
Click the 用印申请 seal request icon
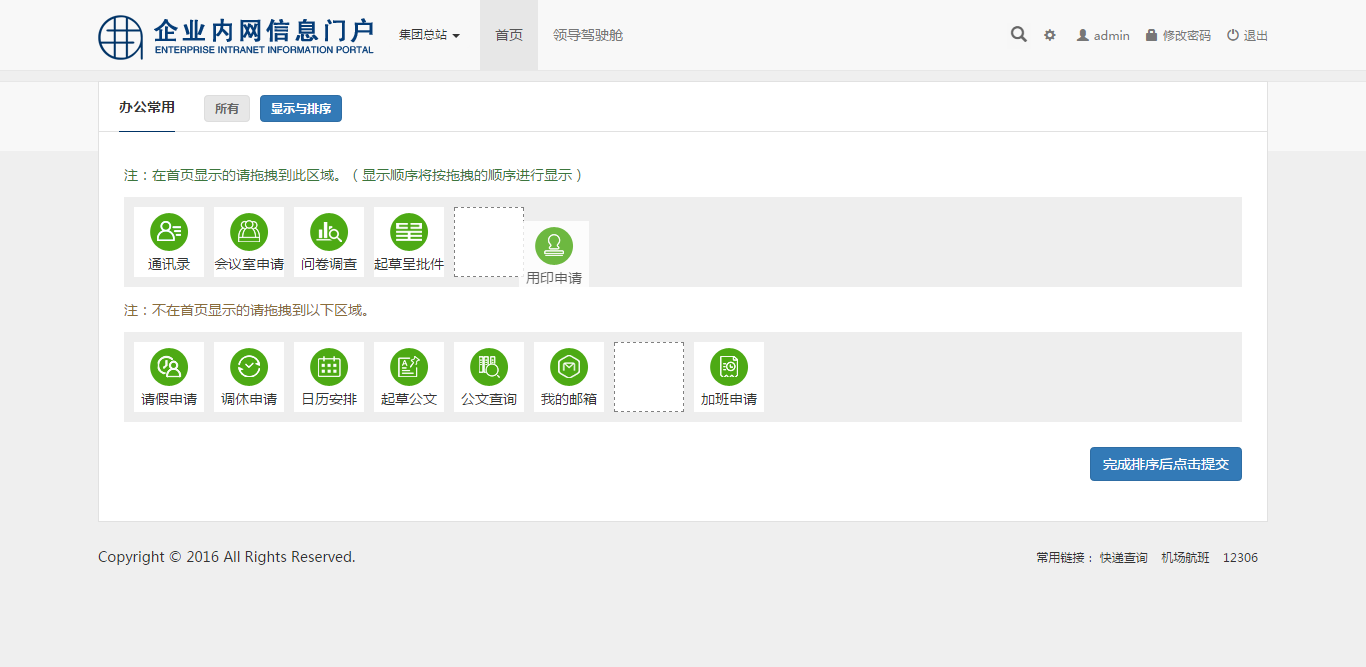click(554, 247)
